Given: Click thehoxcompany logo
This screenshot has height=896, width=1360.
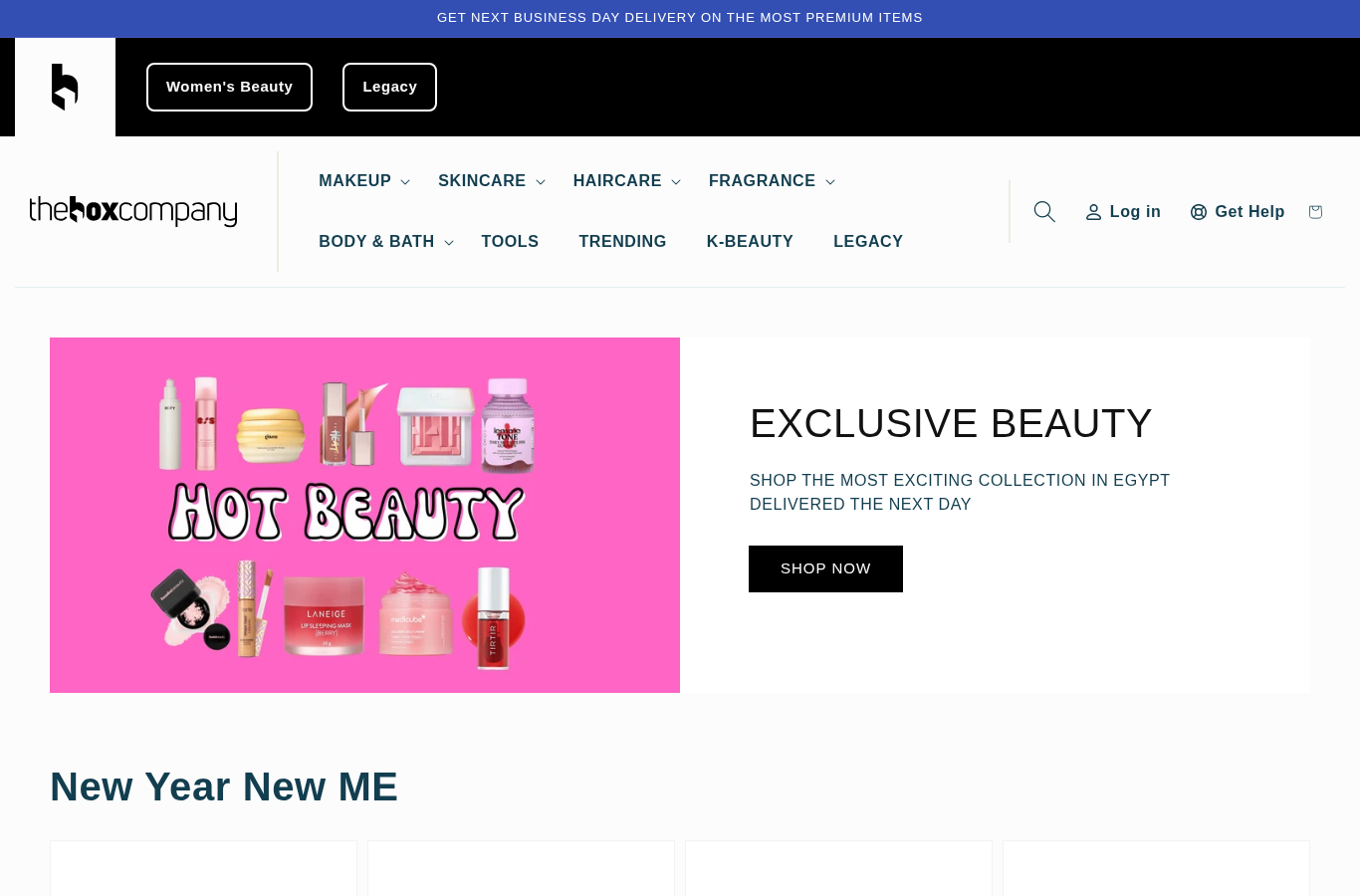Looking at the screenshot, I should click(133, 211).
